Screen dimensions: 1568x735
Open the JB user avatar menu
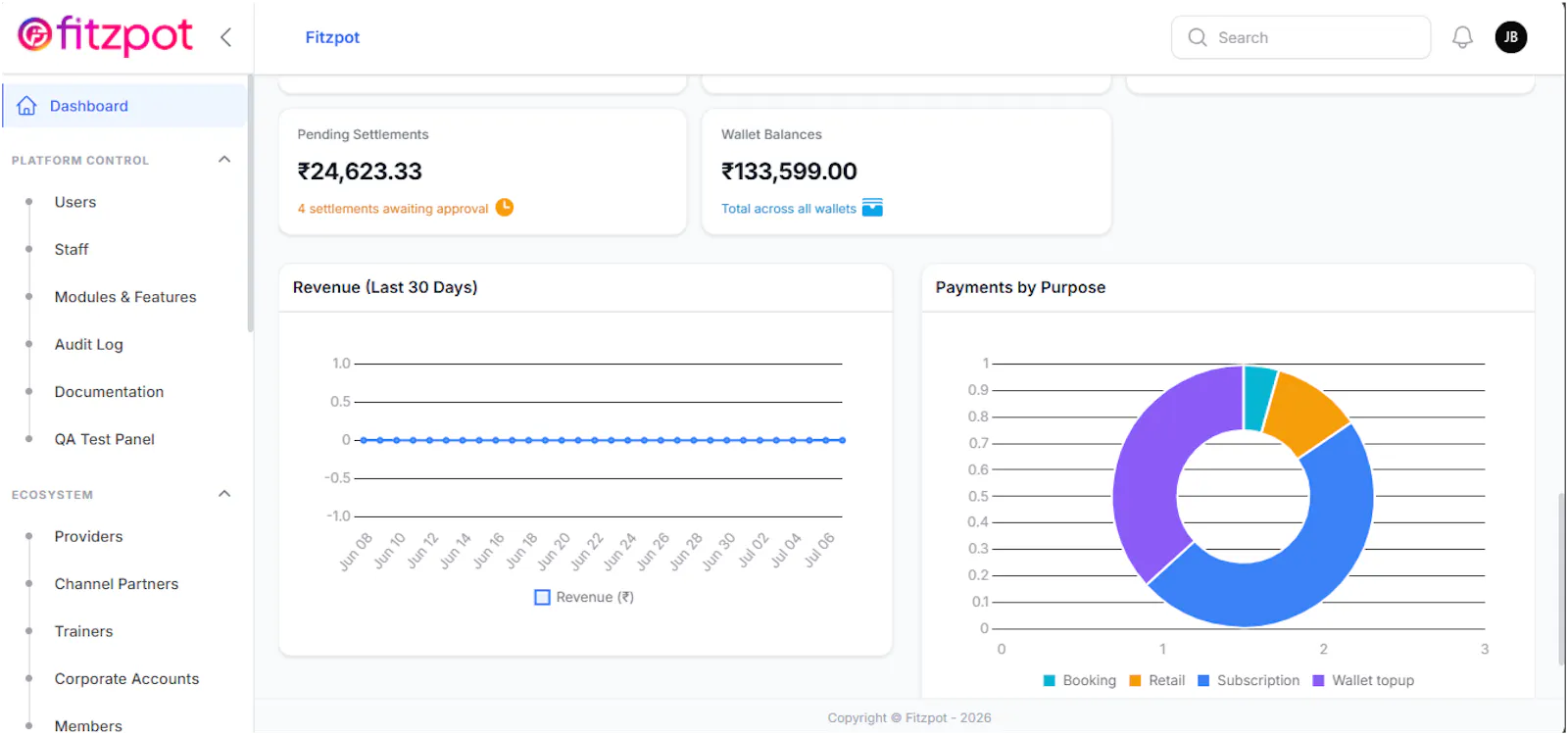1510,37
